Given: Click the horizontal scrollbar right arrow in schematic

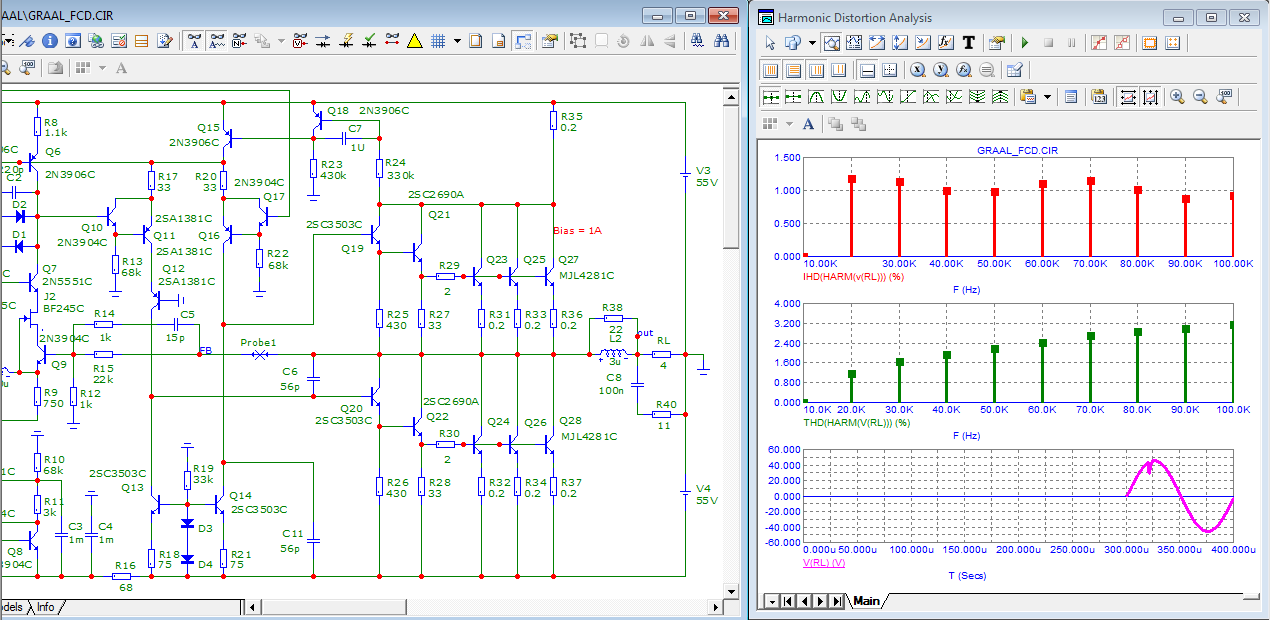Looking at the screenshot, I should coord(713,607).
